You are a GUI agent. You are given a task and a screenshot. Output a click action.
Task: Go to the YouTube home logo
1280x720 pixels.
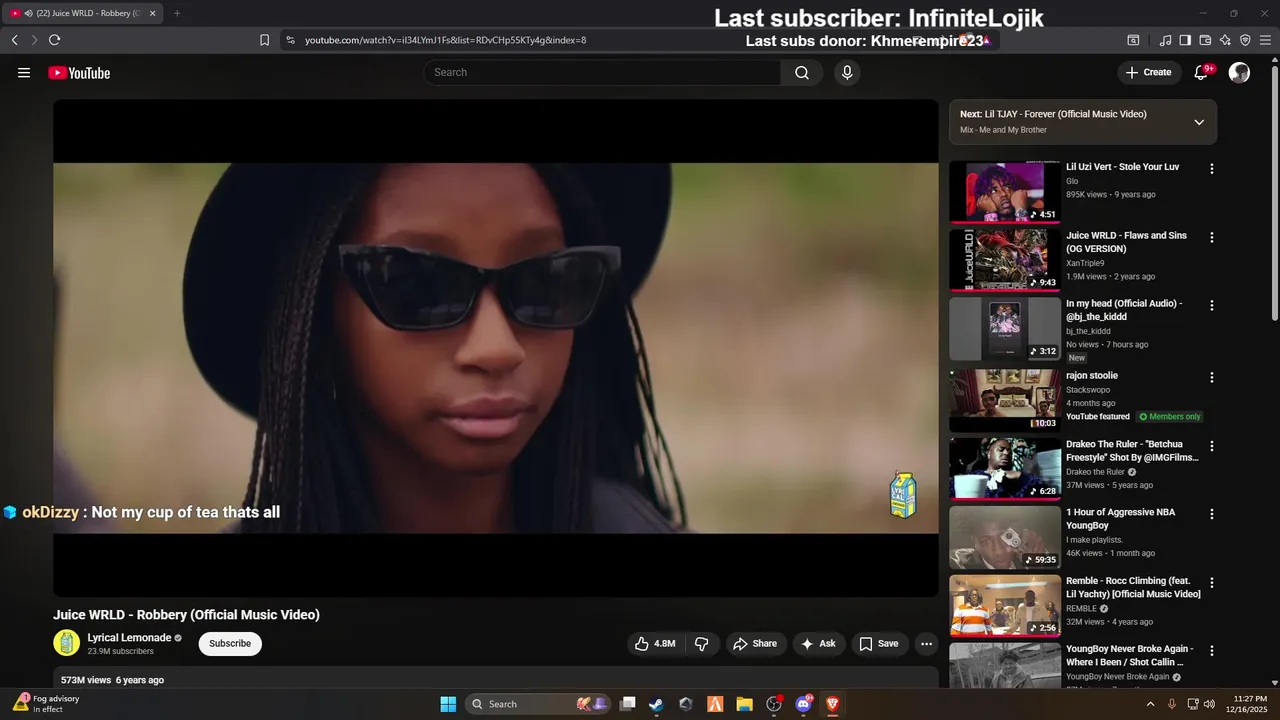(x=79, y=73)
